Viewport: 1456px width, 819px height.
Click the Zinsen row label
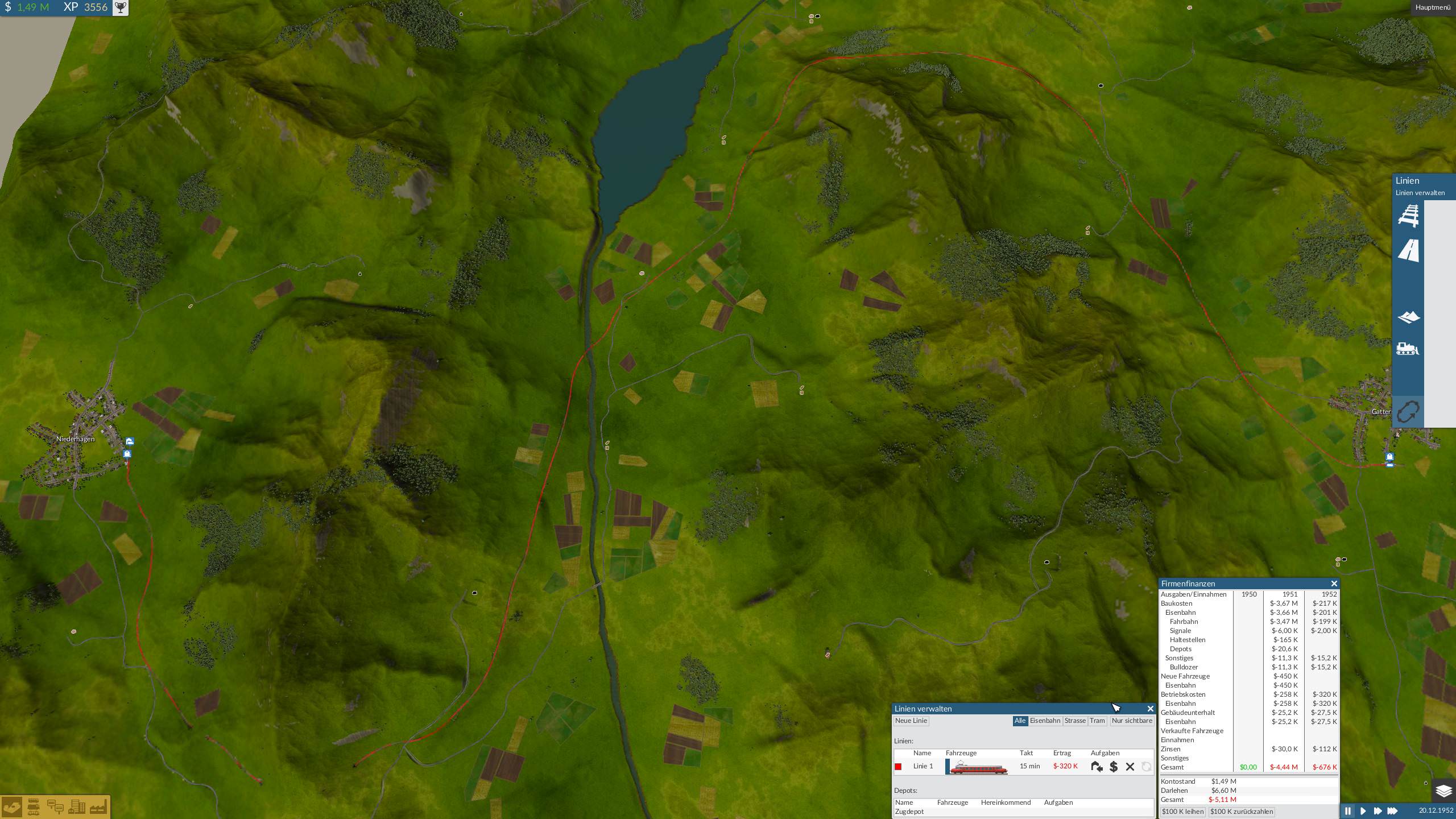1170,749
